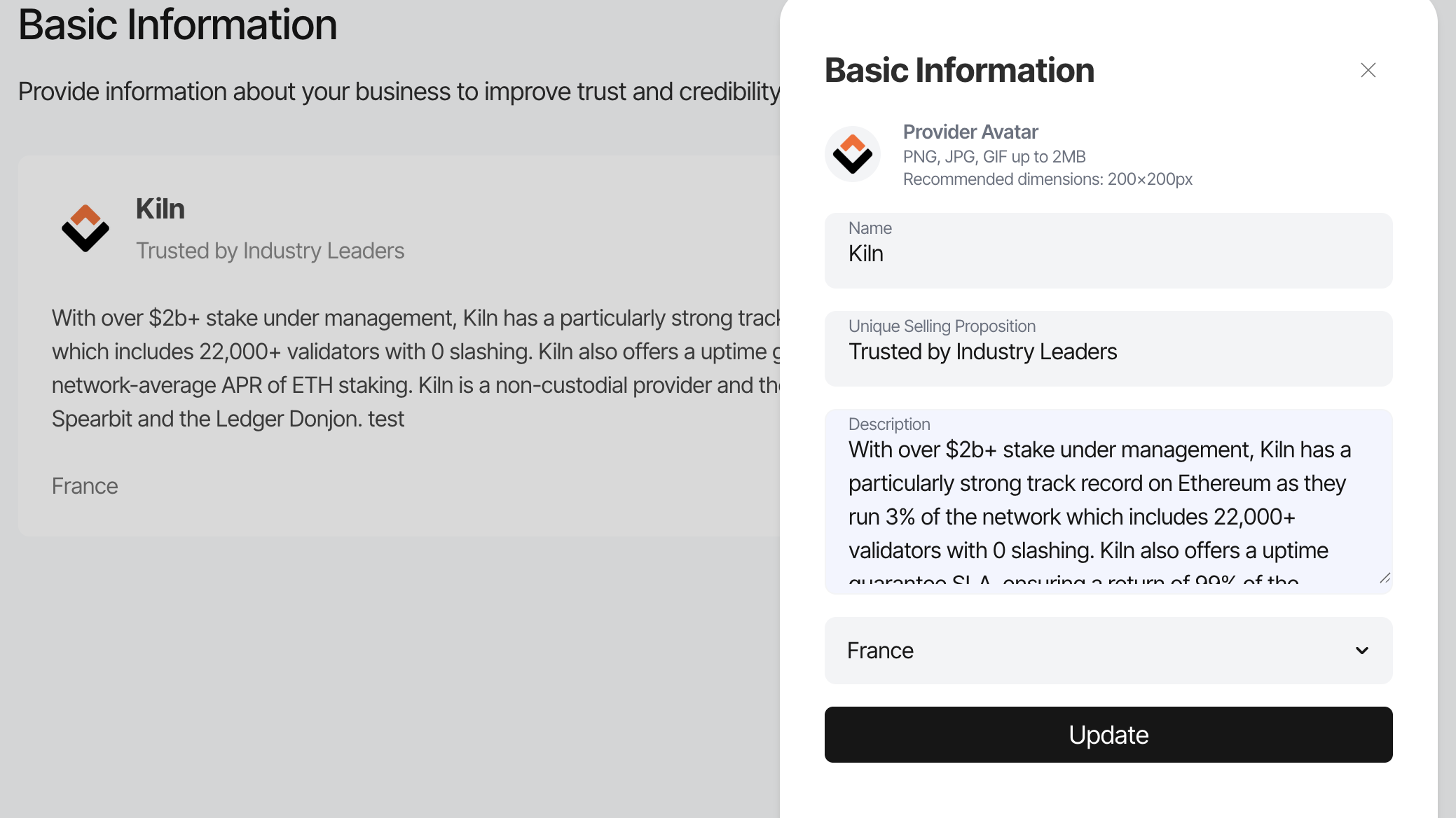Viewport: 1456px width, 818px height.
Task: Click the PNG, JPG, GIF size hint
Action: click(994, 157)
